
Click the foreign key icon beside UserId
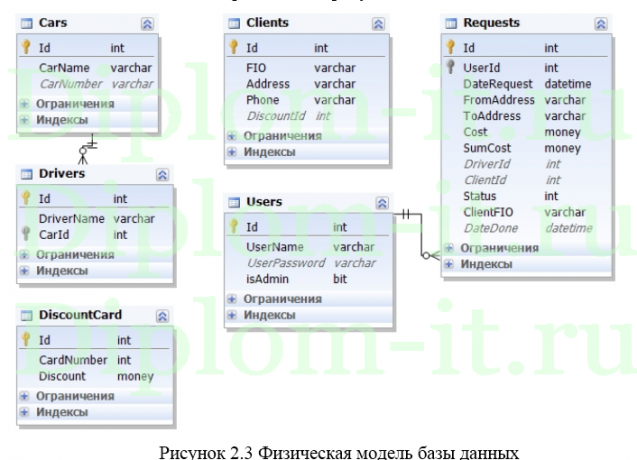pos(450,67)
